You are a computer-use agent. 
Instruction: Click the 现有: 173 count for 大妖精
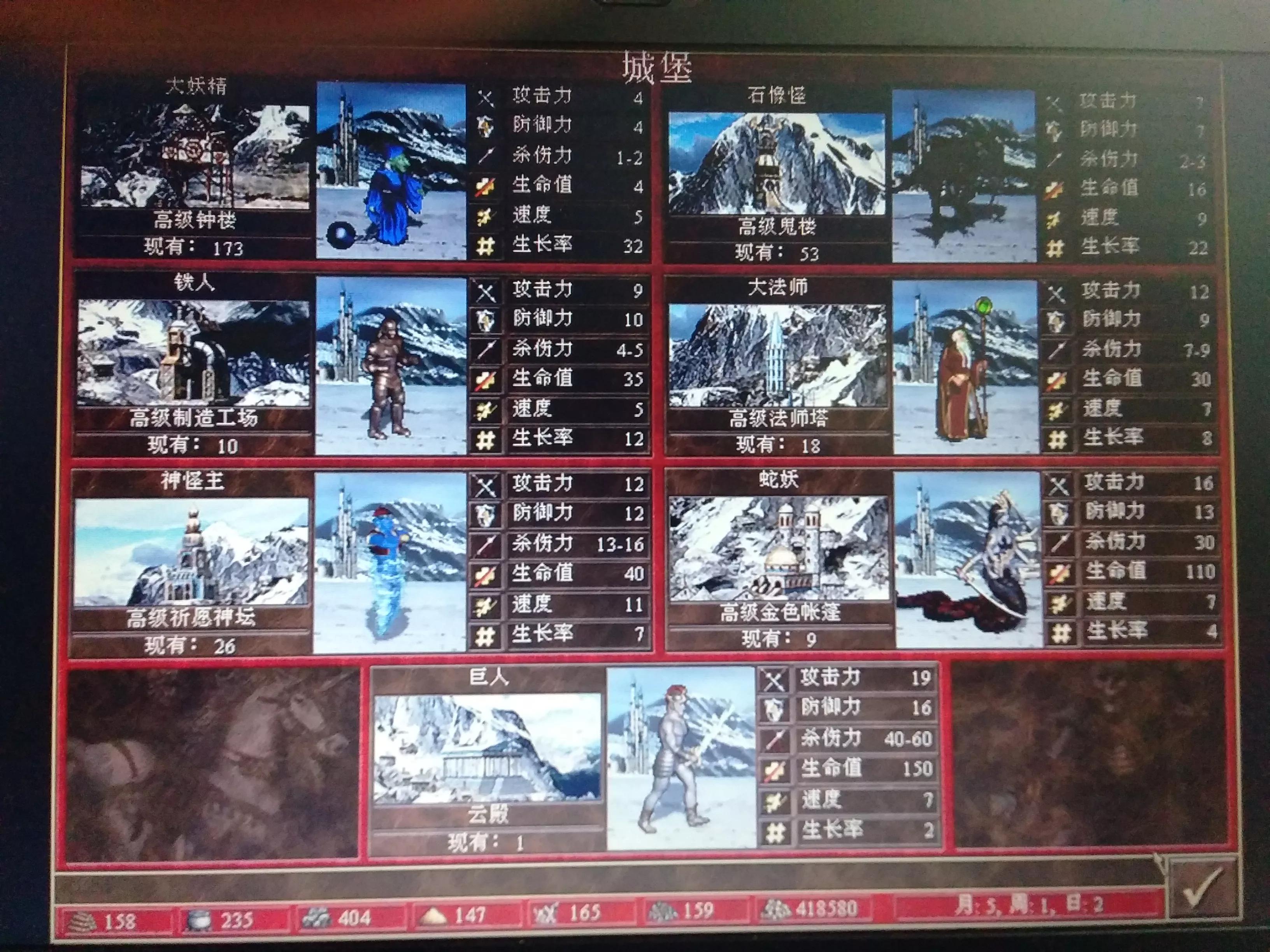click(193, 248)
